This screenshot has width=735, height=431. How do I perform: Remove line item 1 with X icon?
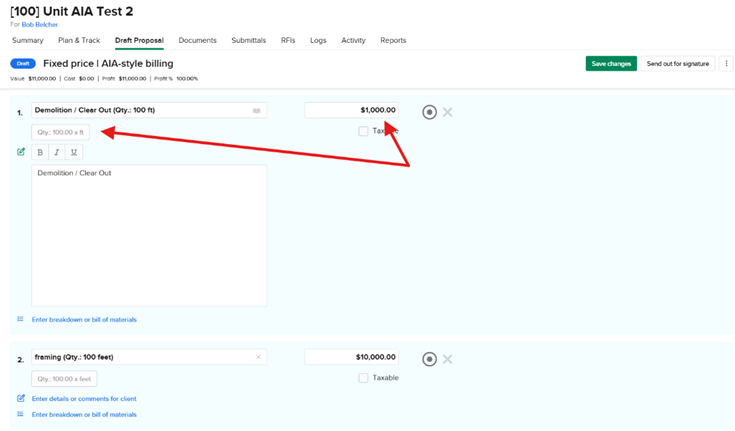point(448,112)
